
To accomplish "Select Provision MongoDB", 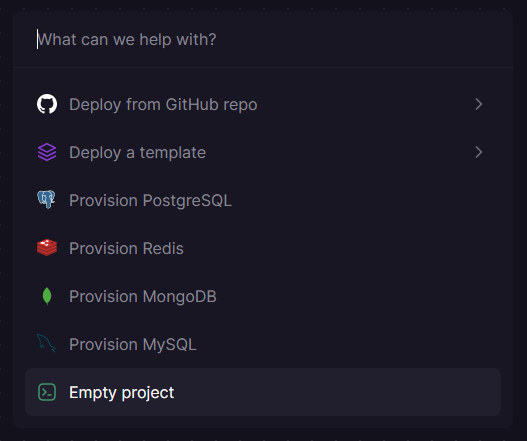I will [x=263, y=296].
